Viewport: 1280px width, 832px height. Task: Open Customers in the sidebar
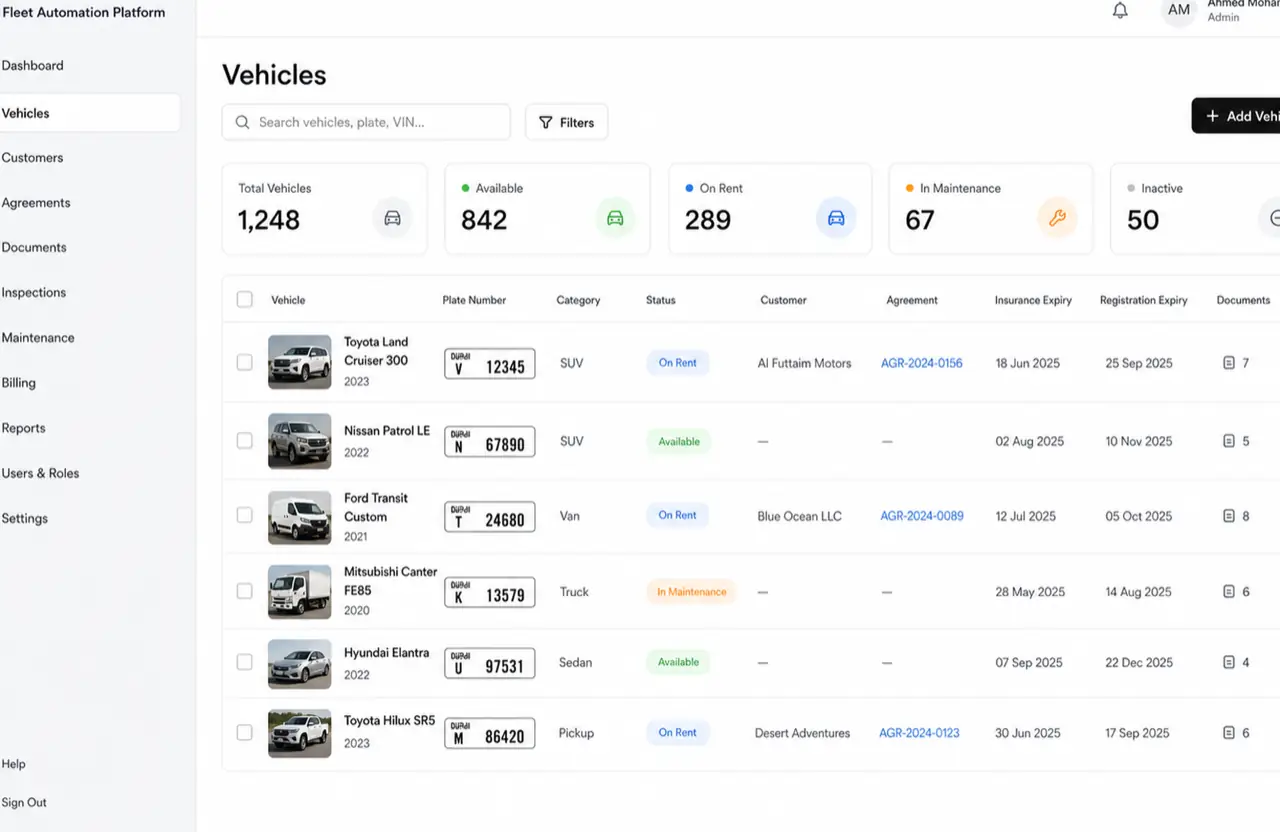[32, 158]
